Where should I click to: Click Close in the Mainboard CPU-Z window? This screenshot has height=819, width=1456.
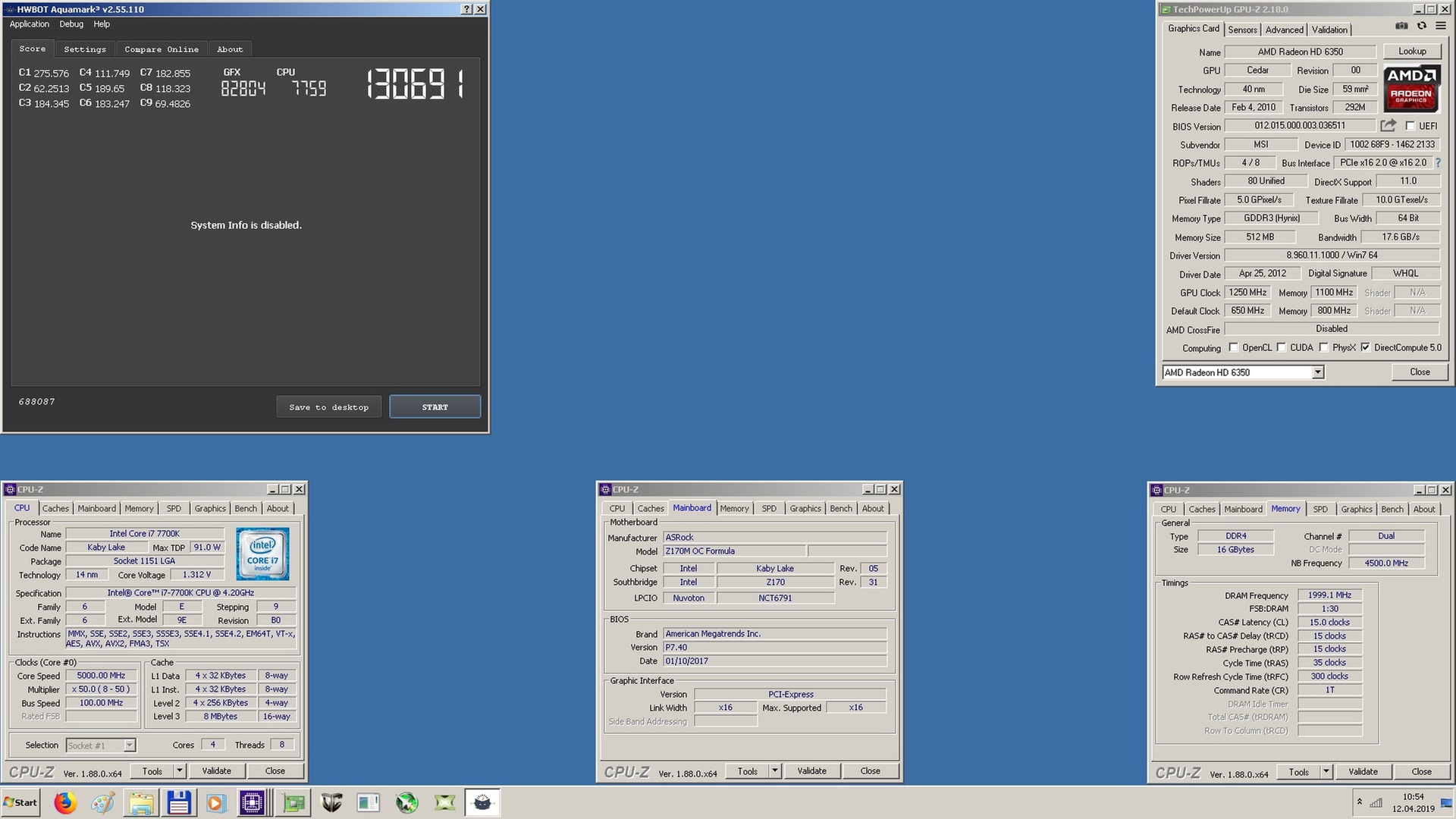tap(871, 770)
